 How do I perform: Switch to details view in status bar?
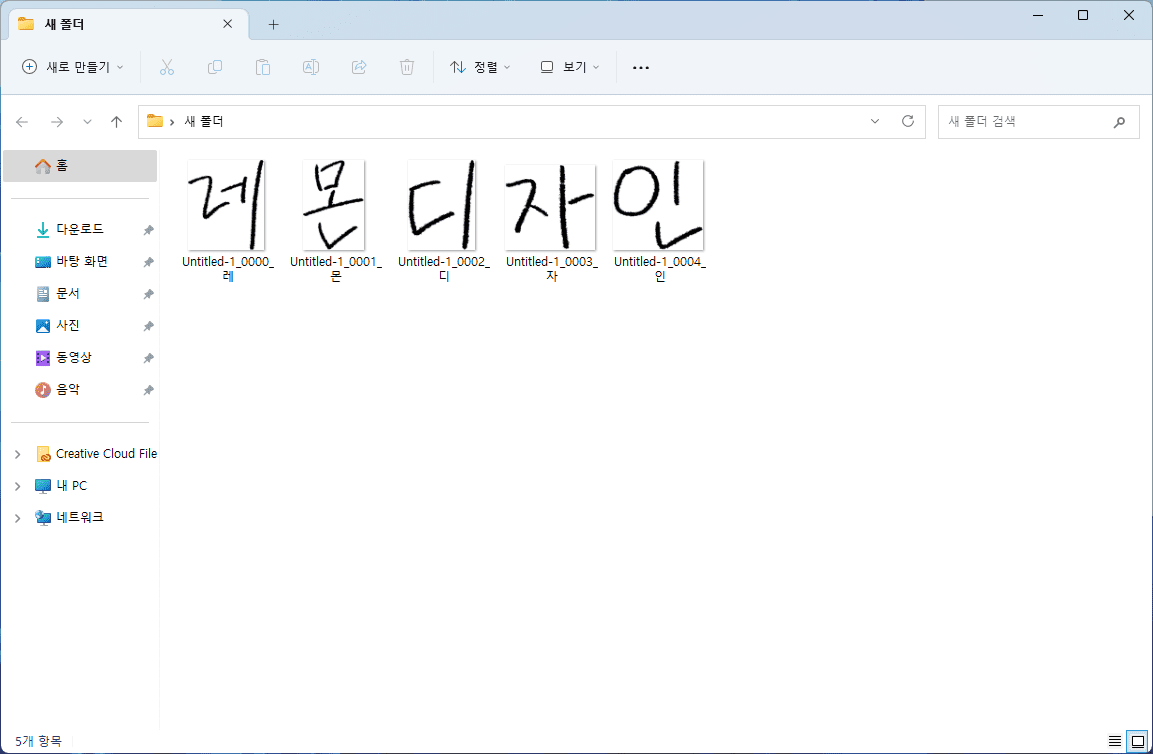point(1112,741)
